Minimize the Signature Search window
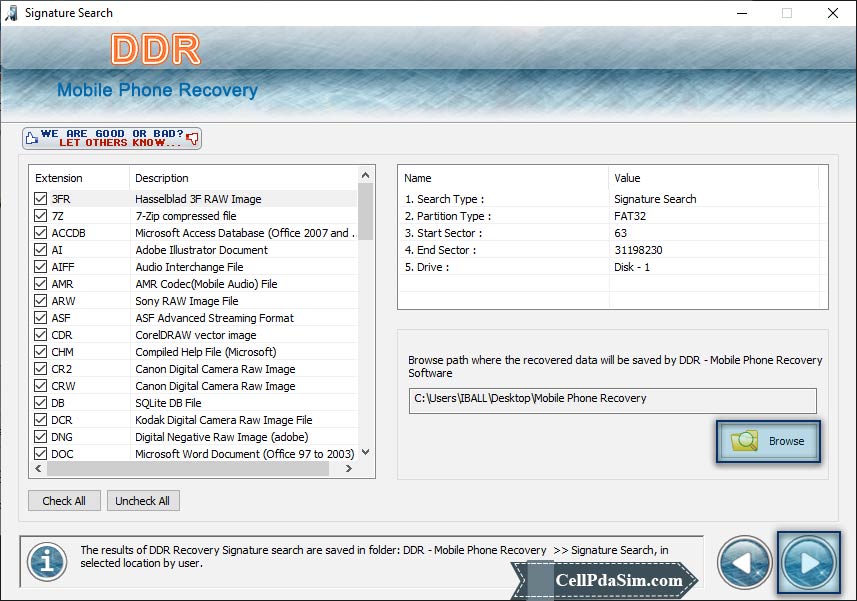This screenshot has width=857, height=601. pos(742,13)
